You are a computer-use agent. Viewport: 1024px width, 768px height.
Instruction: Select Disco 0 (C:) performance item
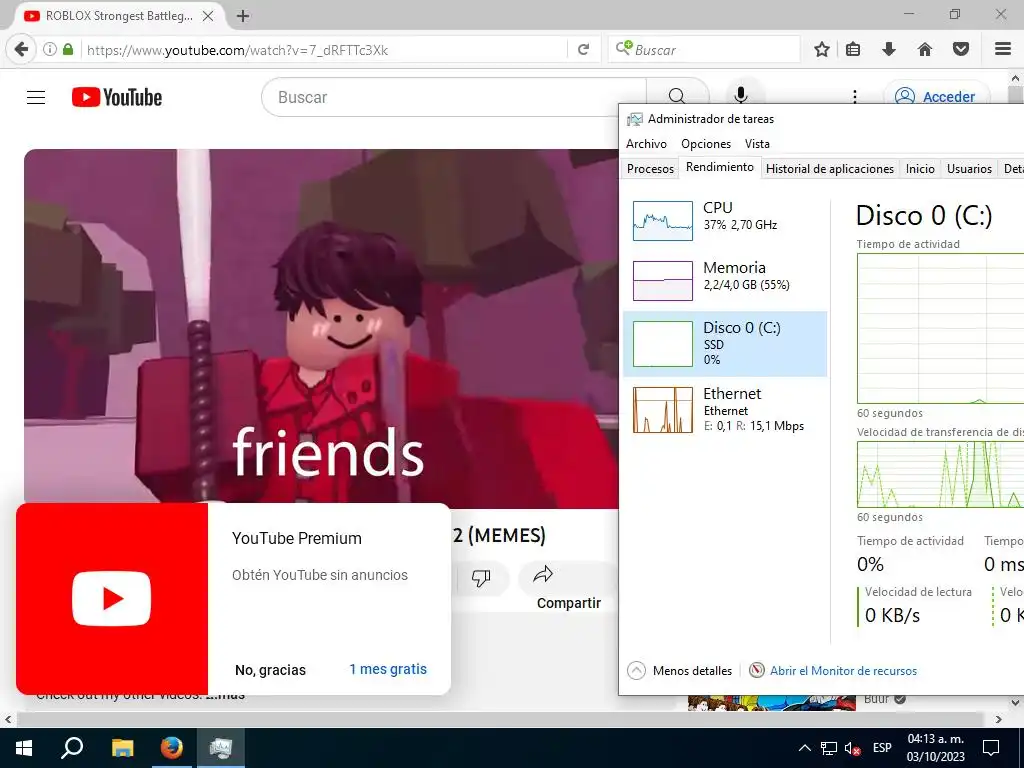(x=725, y=344)
